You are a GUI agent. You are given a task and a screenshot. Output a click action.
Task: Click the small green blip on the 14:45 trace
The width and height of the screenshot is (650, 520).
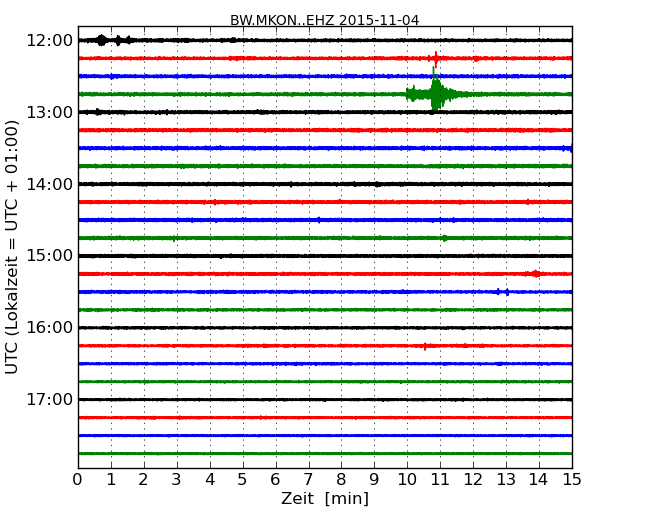point(444,238)
